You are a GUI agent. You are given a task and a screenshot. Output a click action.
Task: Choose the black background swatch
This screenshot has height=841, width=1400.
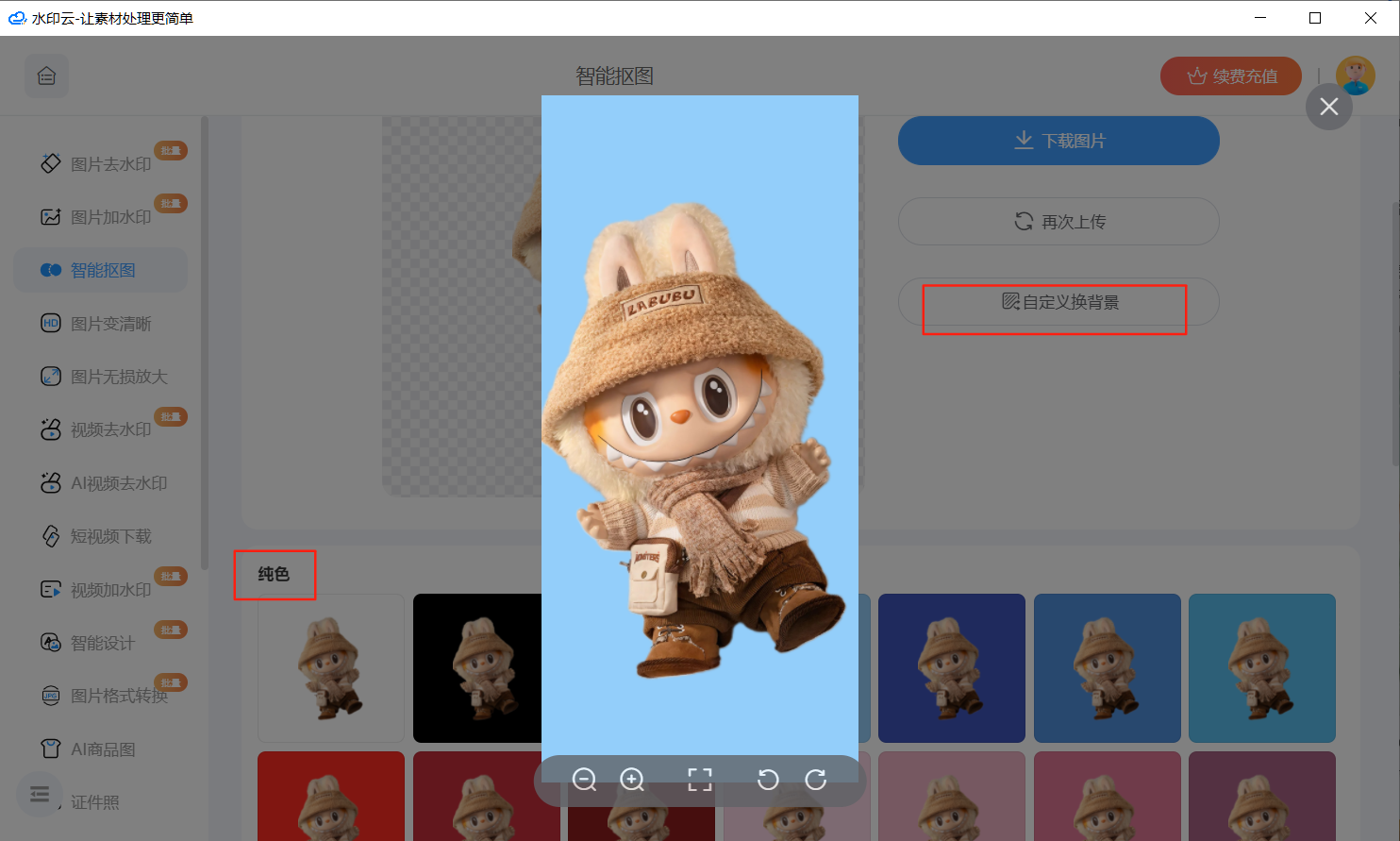477,668
